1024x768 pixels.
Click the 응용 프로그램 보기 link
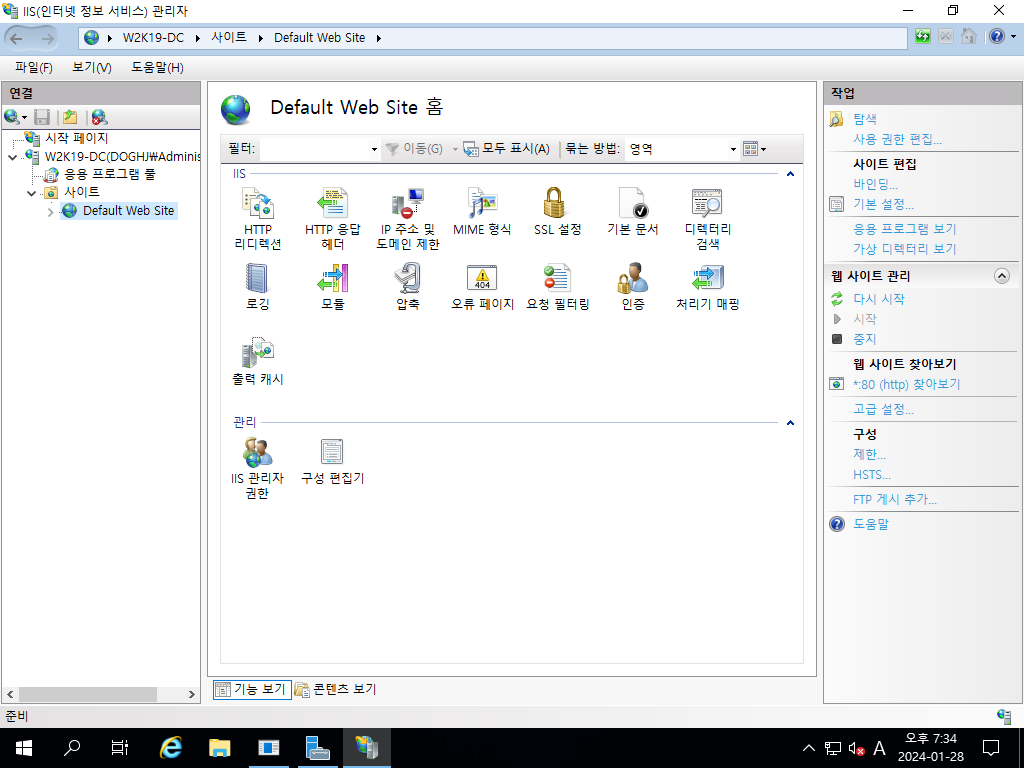point(904,229)
